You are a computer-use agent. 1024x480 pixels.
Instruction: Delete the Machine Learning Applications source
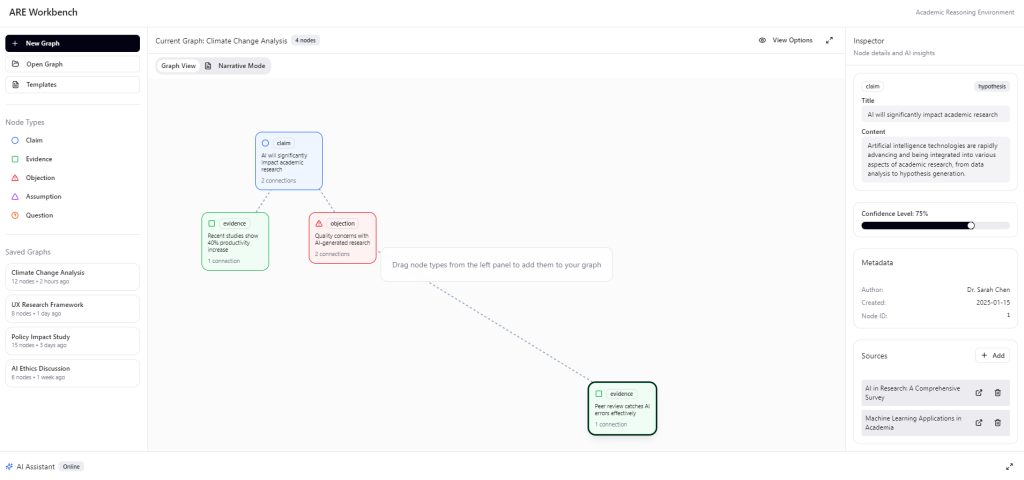pyautogui.click(x=997, y=423)
